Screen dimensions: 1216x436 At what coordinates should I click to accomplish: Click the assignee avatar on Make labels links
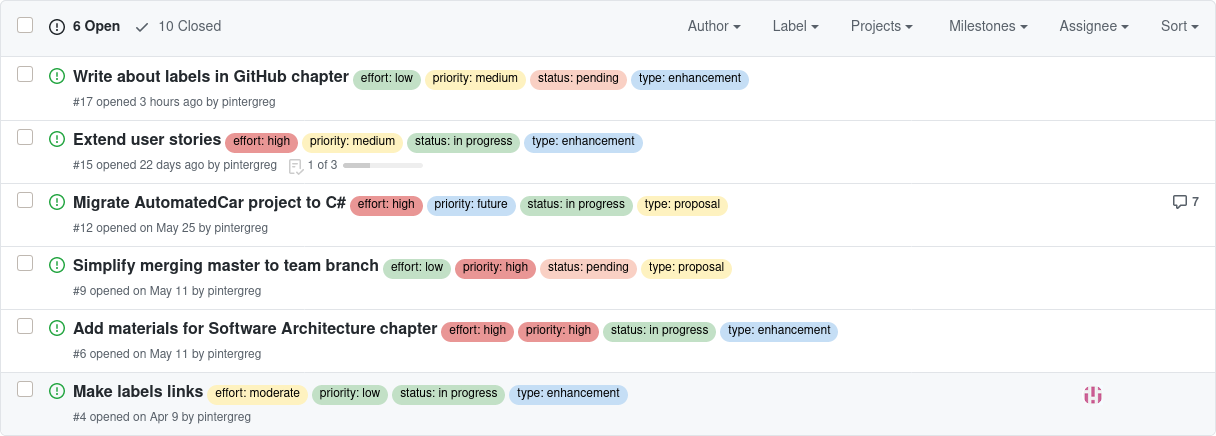(1092, 395)
